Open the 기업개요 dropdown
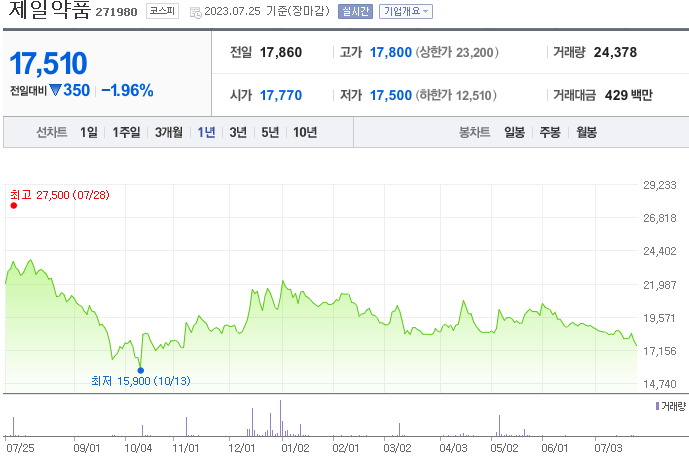 coord(406,11)
